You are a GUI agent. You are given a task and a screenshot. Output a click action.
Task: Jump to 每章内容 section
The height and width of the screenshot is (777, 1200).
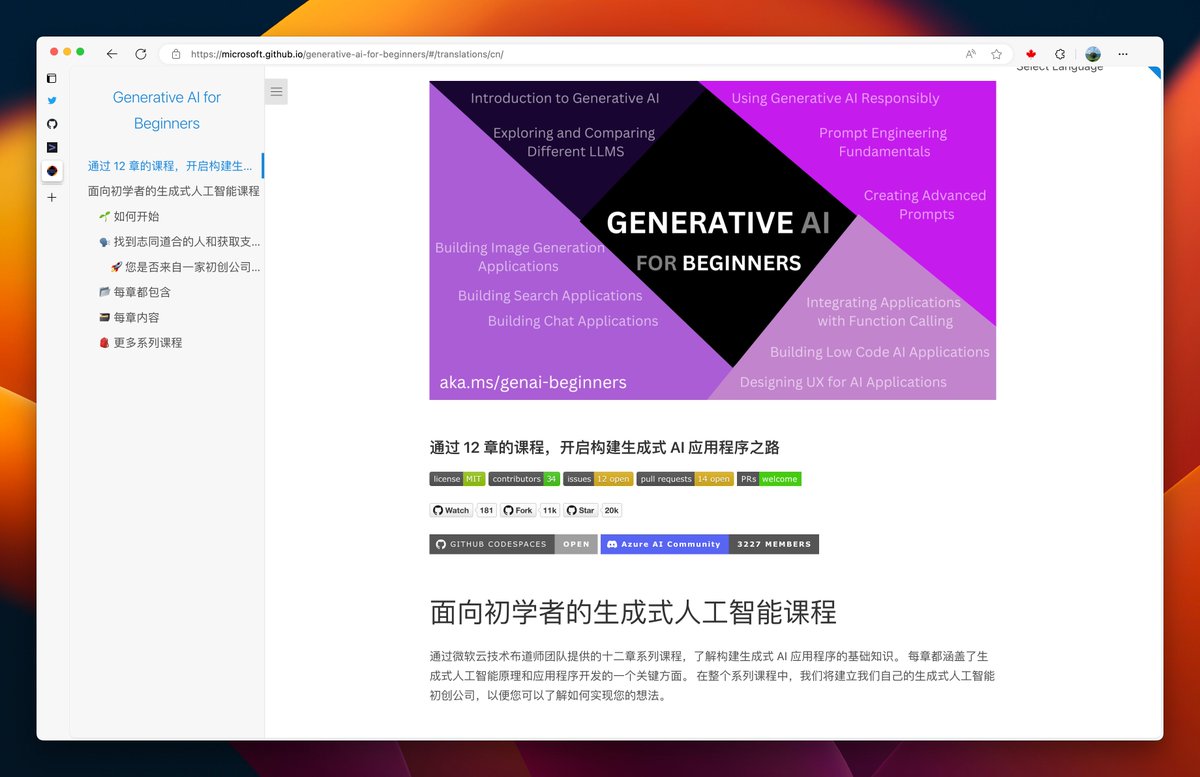(129, 317)
